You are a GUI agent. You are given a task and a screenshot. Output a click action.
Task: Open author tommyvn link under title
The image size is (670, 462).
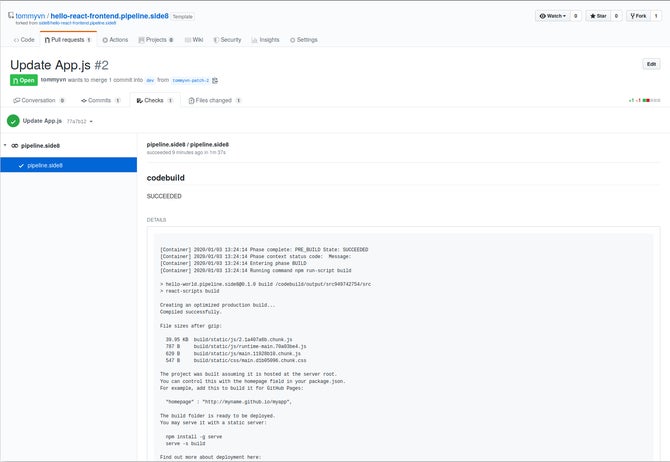[x=53, y=80]
